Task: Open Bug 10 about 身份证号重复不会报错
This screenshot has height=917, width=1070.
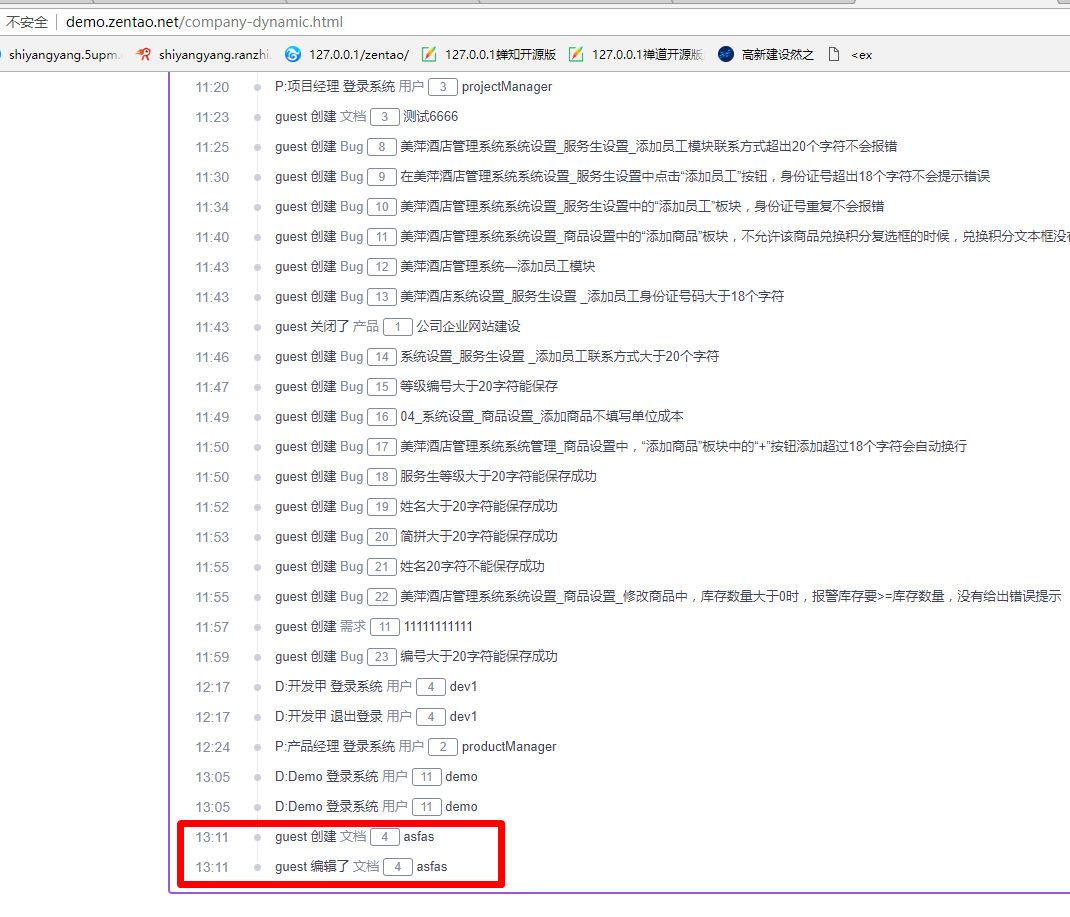Action: click(642, 207)
